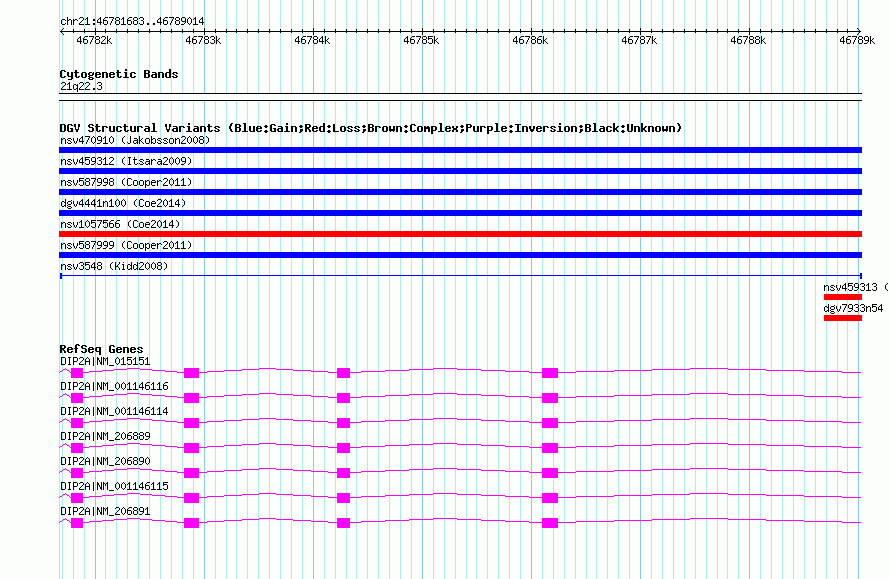Click the short red bar under dgv7933n54
Screen dimensions: 890x579
pos(843,318)
